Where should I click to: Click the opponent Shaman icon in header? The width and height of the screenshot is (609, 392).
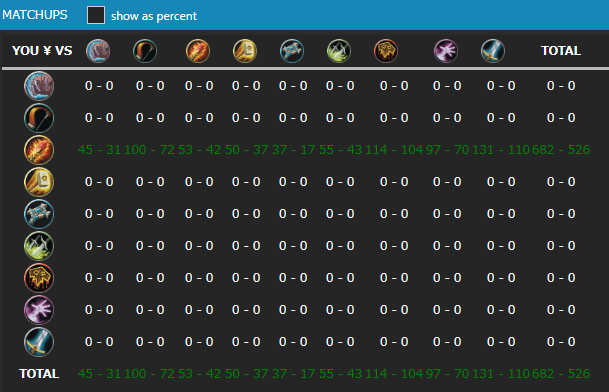[386, 51]
